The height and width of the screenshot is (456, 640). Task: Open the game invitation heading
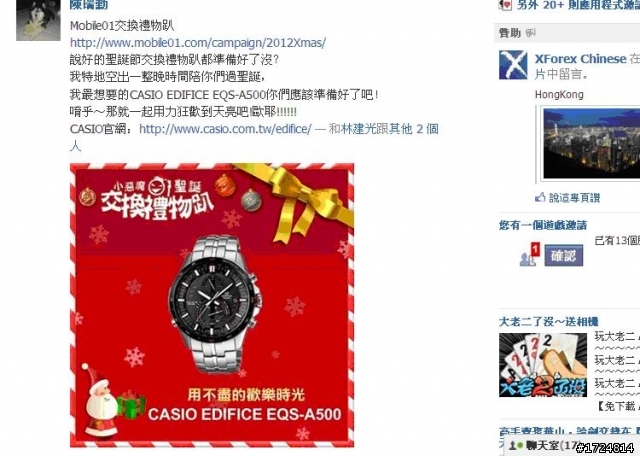[x=543, y=225]
